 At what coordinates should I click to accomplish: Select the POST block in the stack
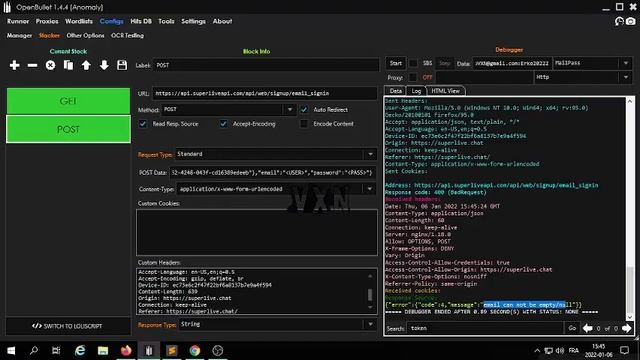[x=68, y=129]
